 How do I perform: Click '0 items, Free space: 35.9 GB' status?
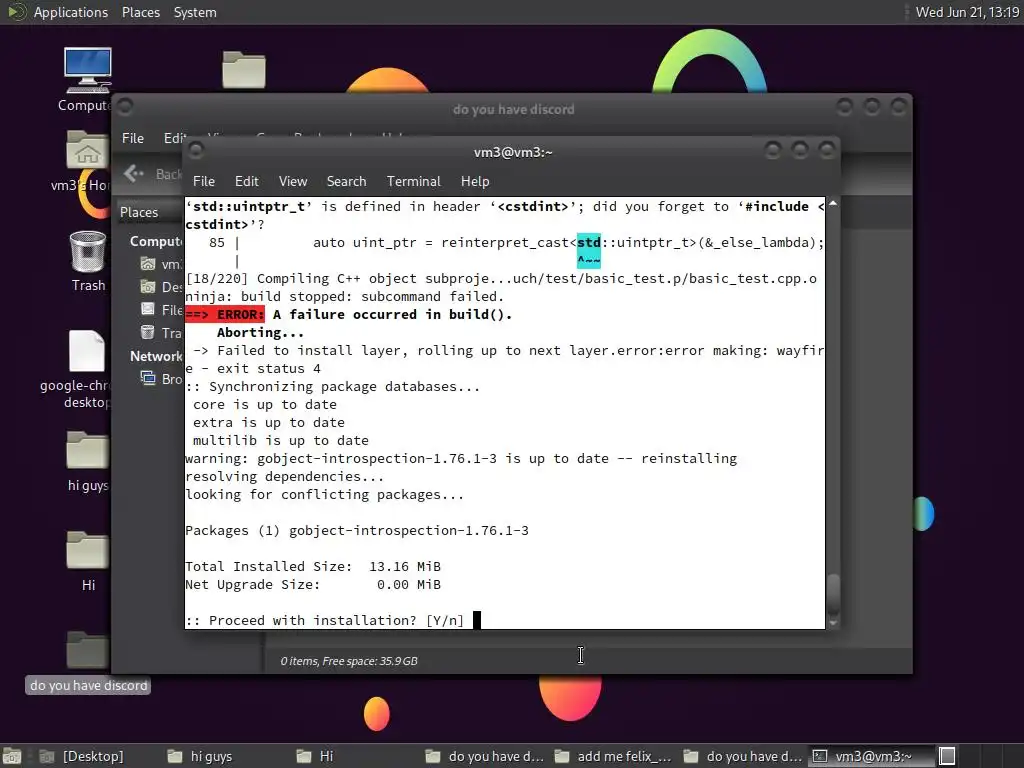click(x=349, y=661)
